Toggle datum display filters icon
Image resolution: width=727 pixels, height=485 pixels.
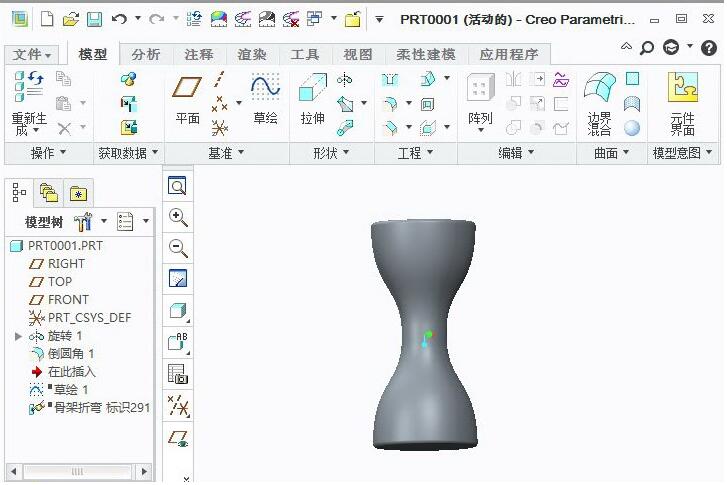pyautogui.click(x=178, y=406)
